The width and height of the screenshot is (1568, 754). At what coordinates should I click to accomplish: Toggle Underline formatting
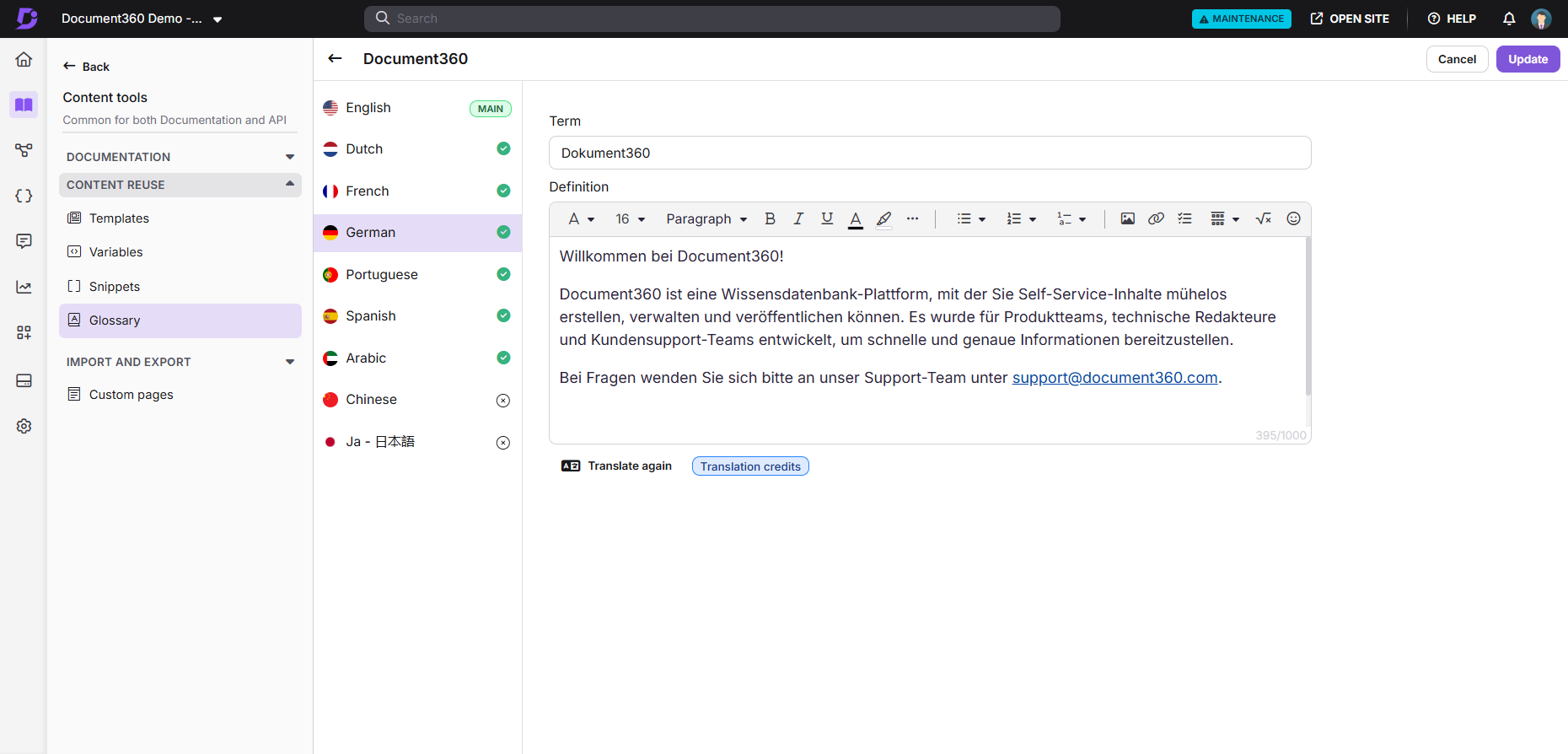827,218
